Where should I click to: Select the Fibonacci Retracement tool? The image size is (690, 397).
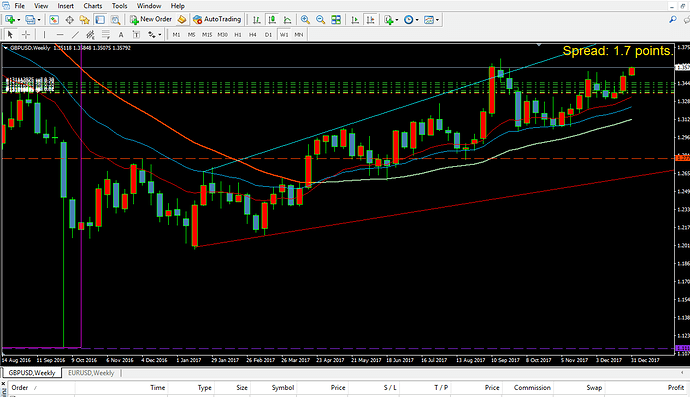[x=106, y=34]
